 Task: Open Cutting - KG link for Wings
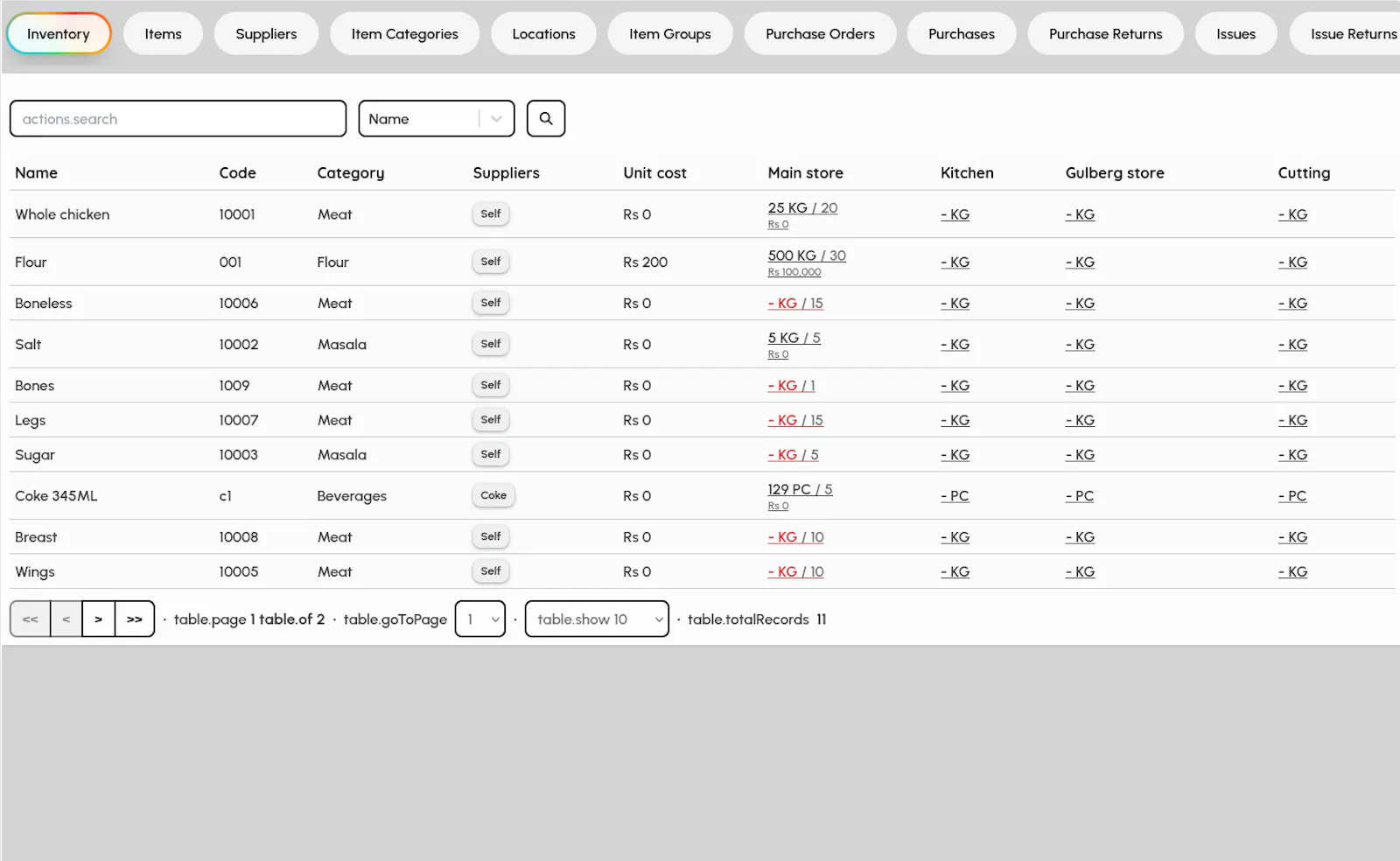coord(1292,572)
